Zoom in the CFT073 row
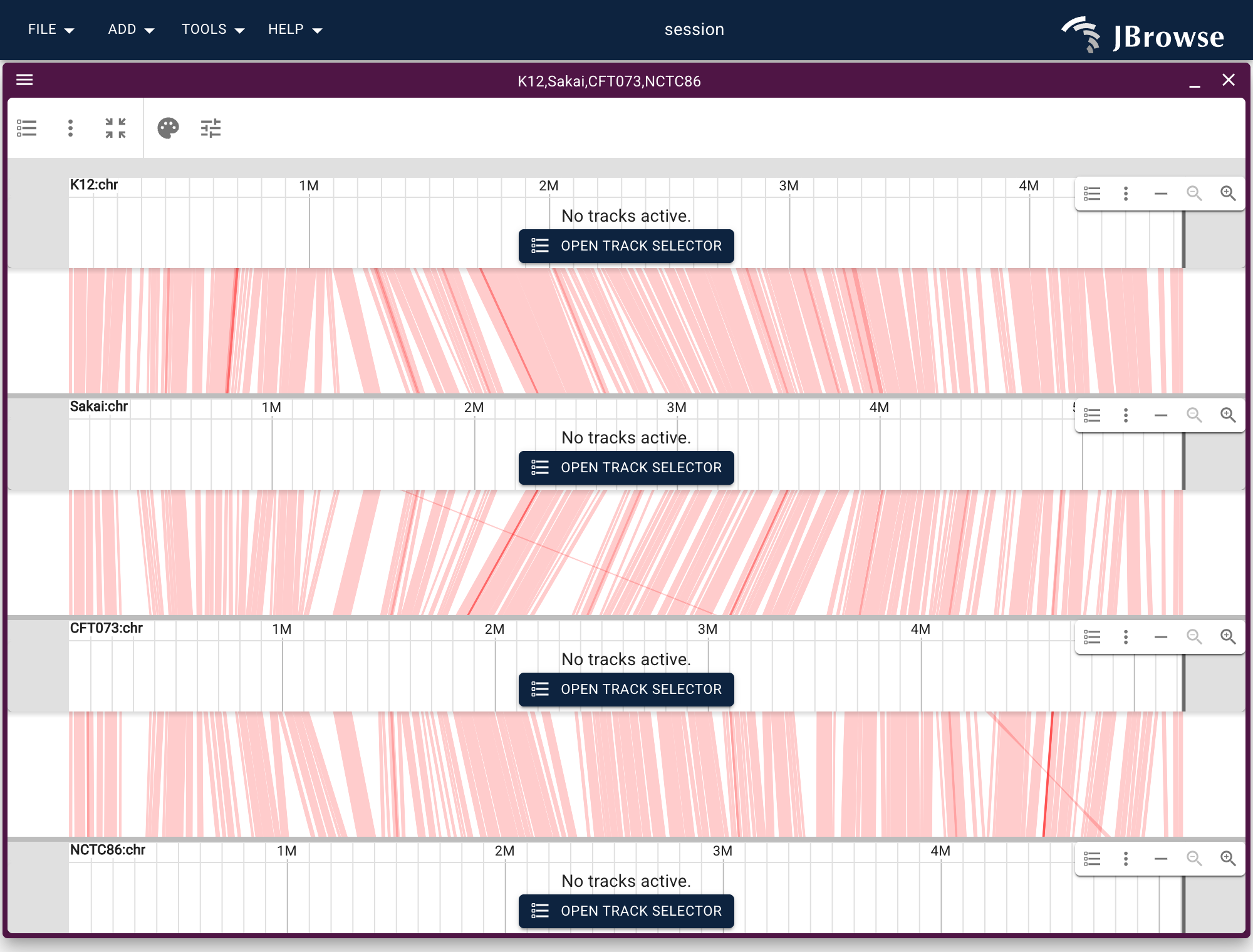Viewport: 1253px width, 952px height. pyautogui.click(x=1228, y=637)
